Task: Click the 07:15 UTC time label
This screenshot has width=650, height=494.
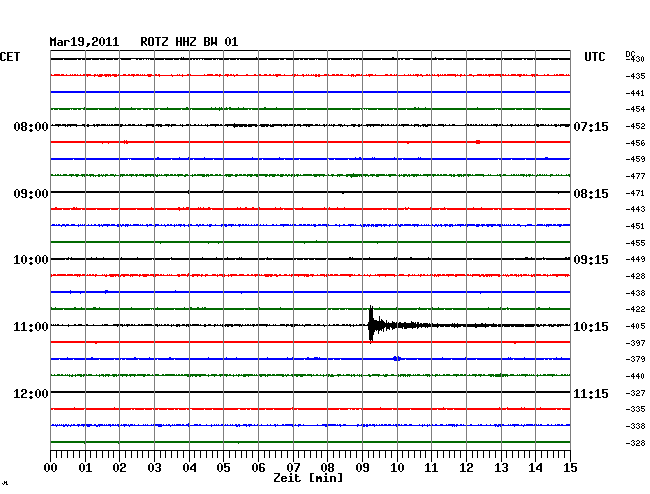Action: click(x=591, y=126)
